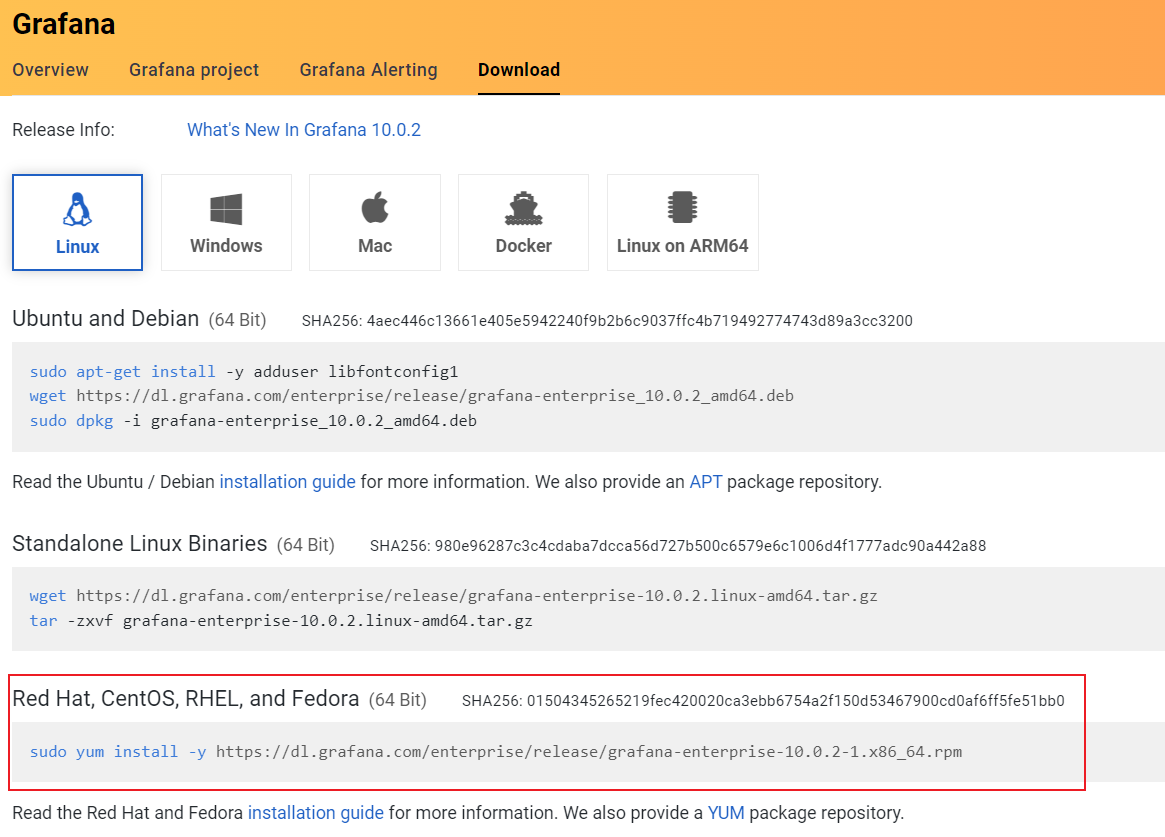1165x837 pixels.
Task: Click the wget .deb download command line
Action: pos(412,396)
